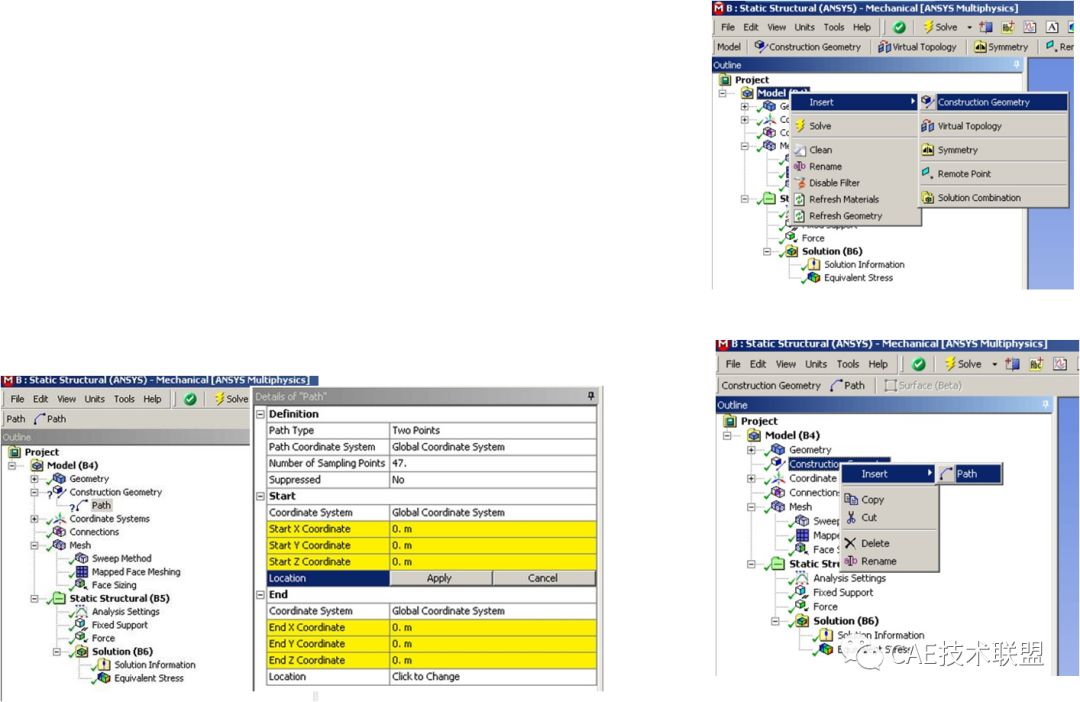Viewport: 1080px width, 702px height.
Task: Click the green checkmark icon in the Path window toolbar
Action: (x=190, y=399)
